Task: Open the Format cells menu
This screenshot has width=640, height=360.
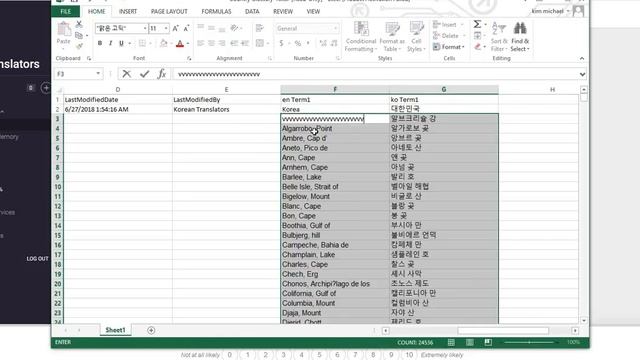Action: pos(449,47)
